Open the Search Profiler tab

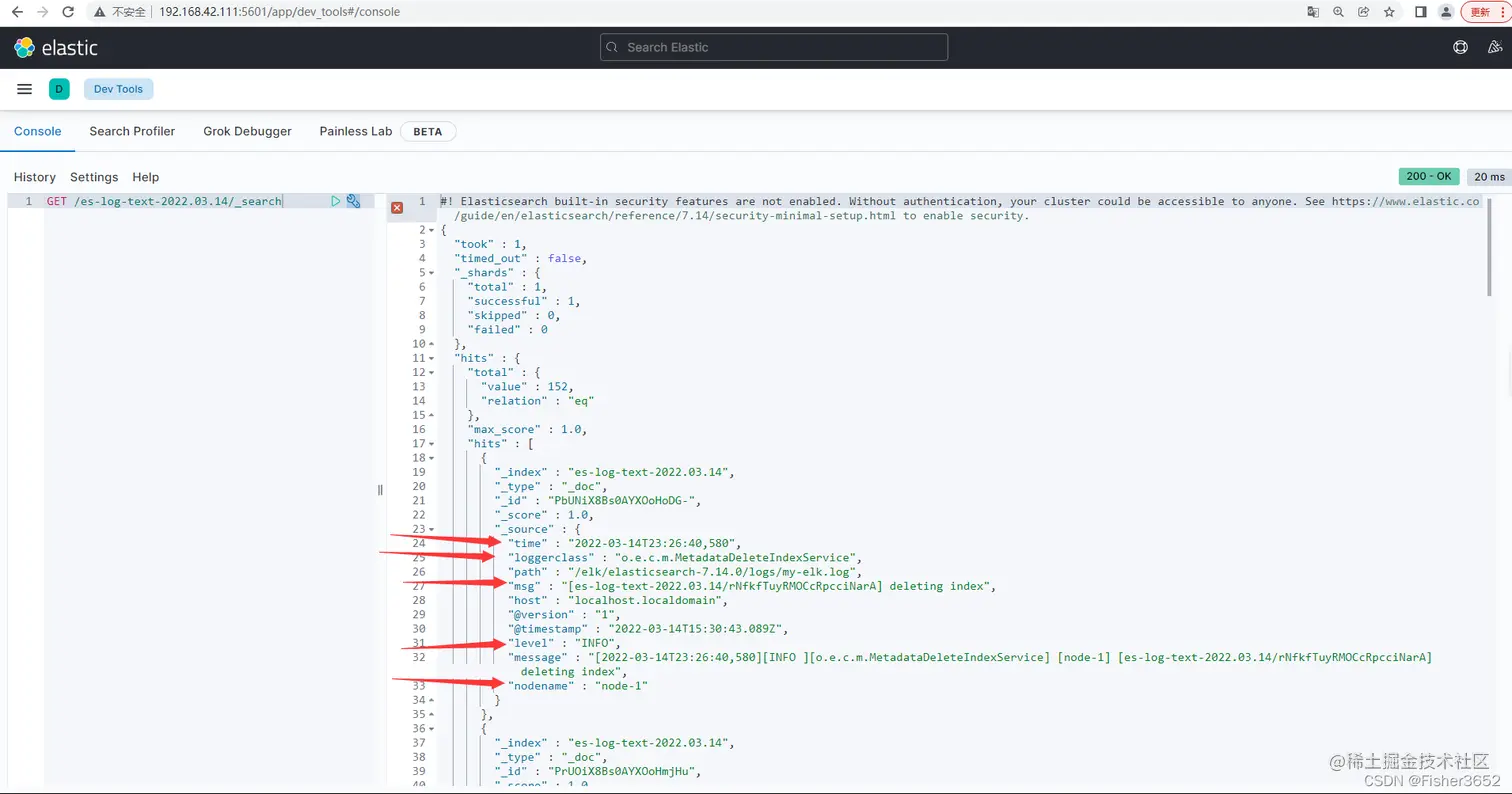(132, 131)
